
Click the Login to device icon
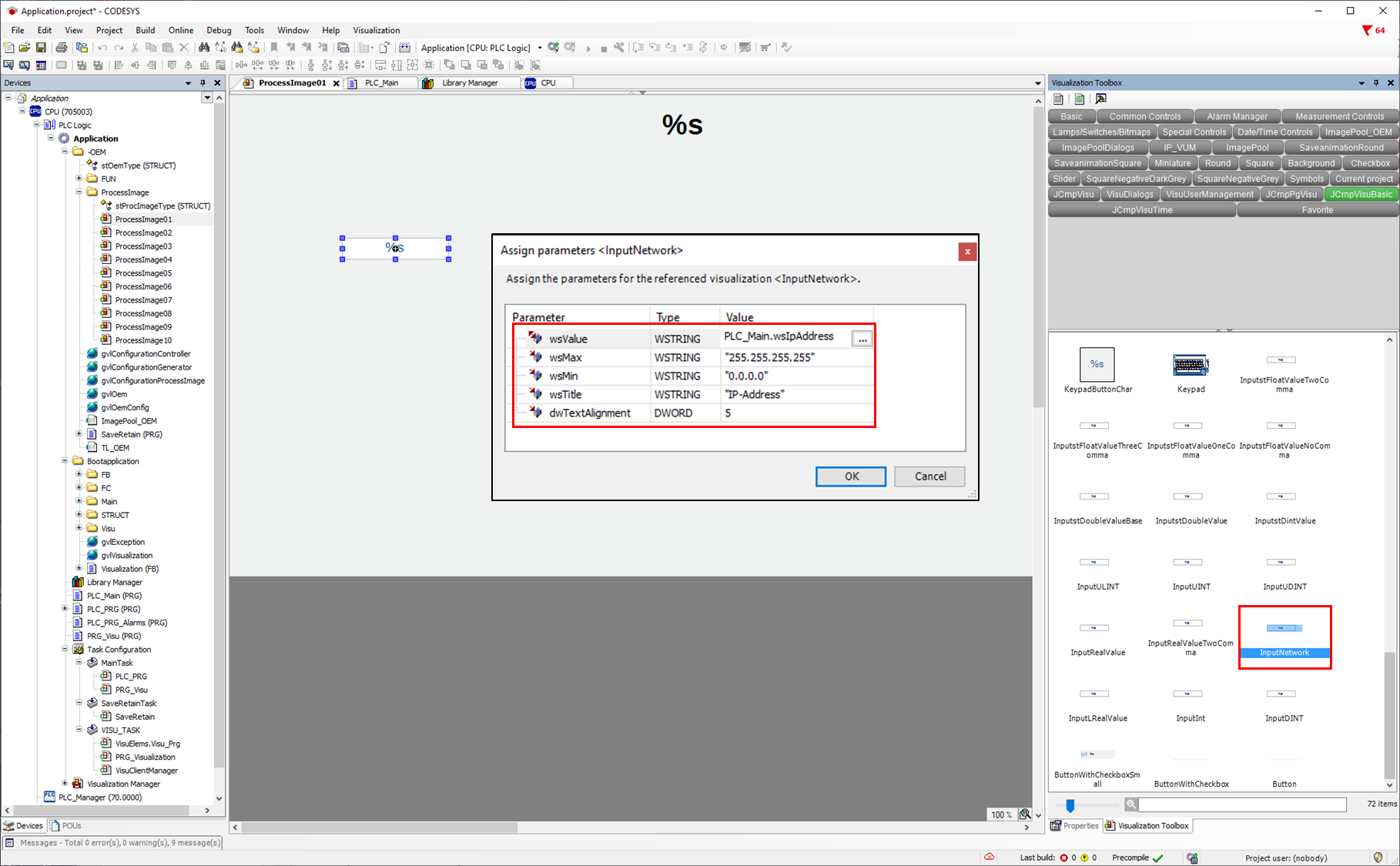click(553, 48)
